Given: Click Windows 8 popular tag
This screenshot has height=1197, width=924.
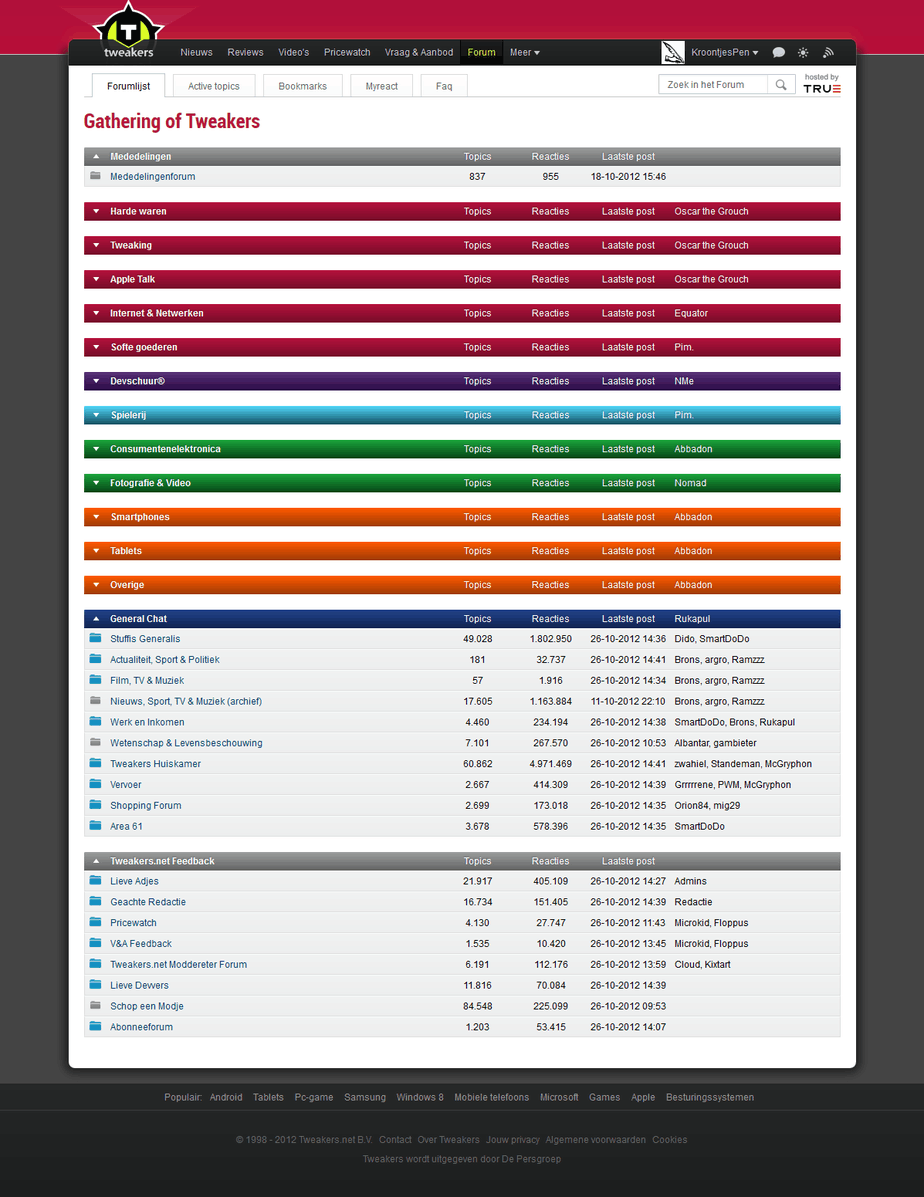Looking at the screenshot, I should (x=419, y=1098).
